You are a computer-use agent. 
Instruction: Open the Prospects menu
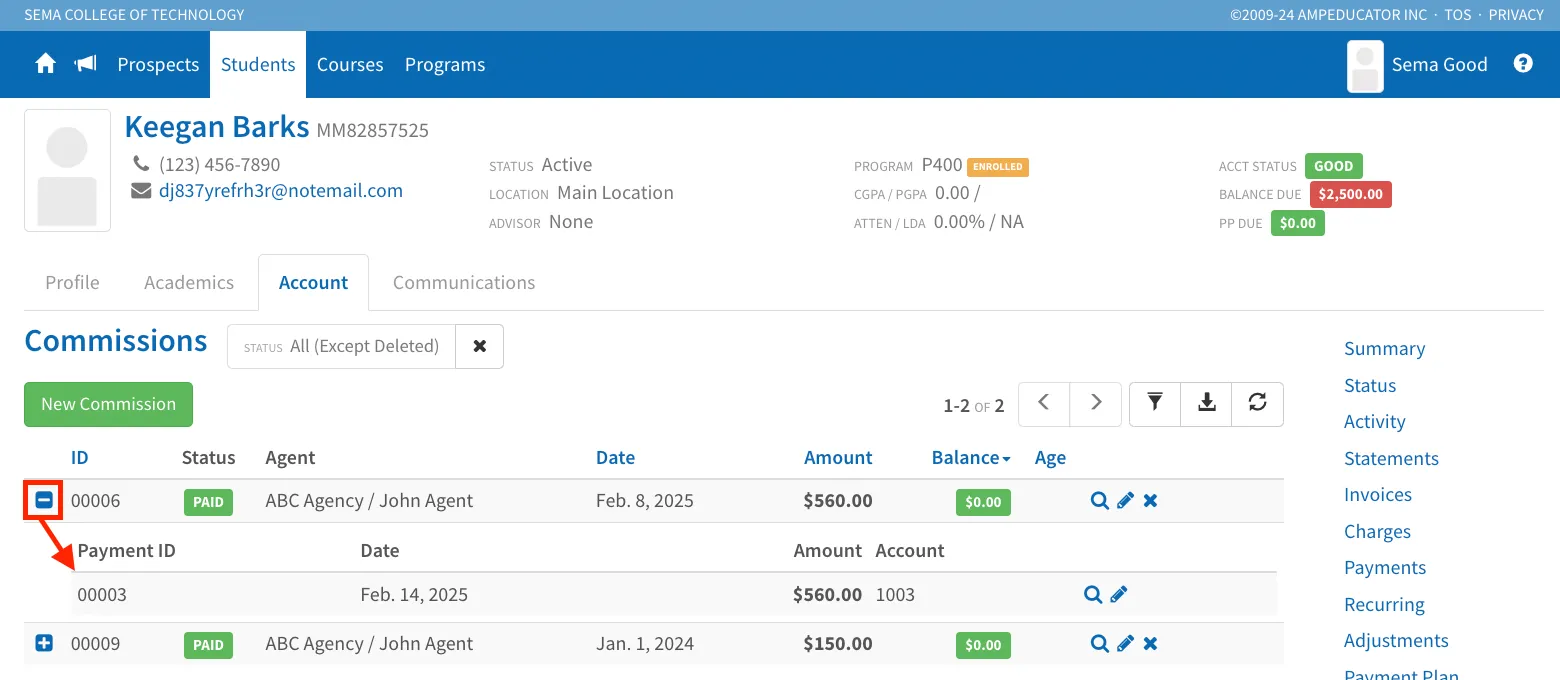coord(158,64)
